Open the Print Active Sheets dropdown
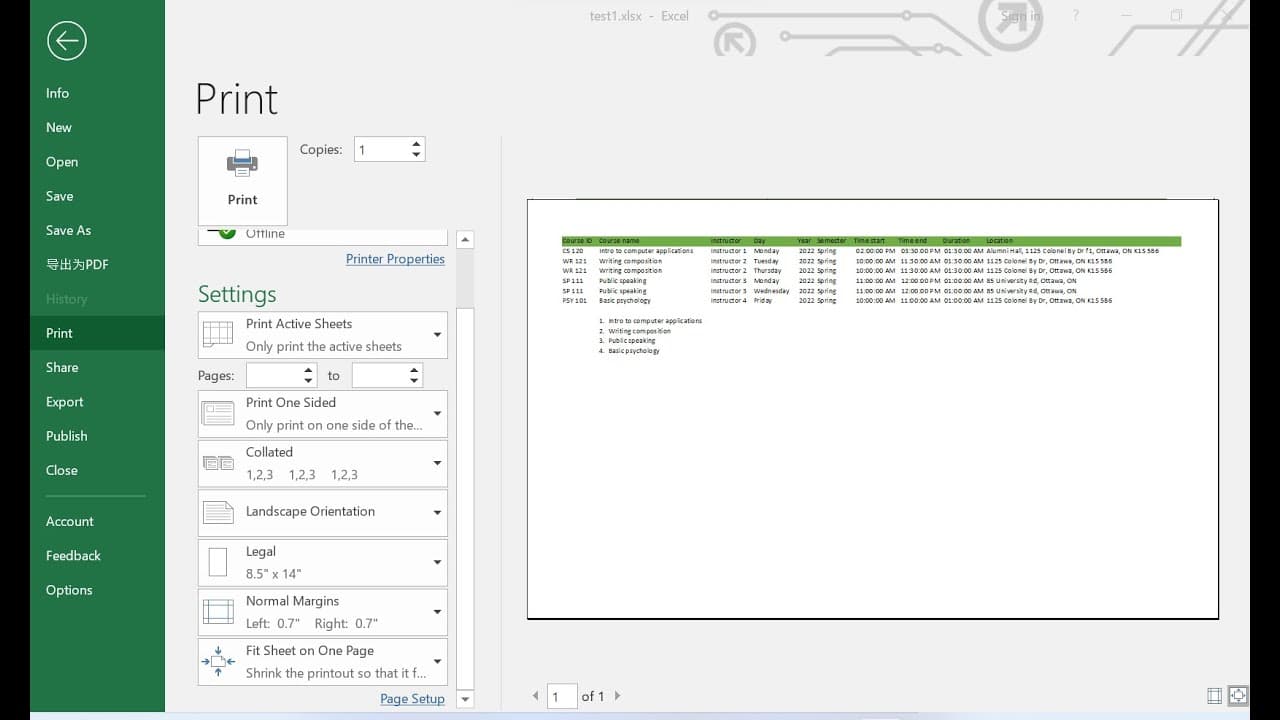The image size is (1280, 720). [323, 335]
